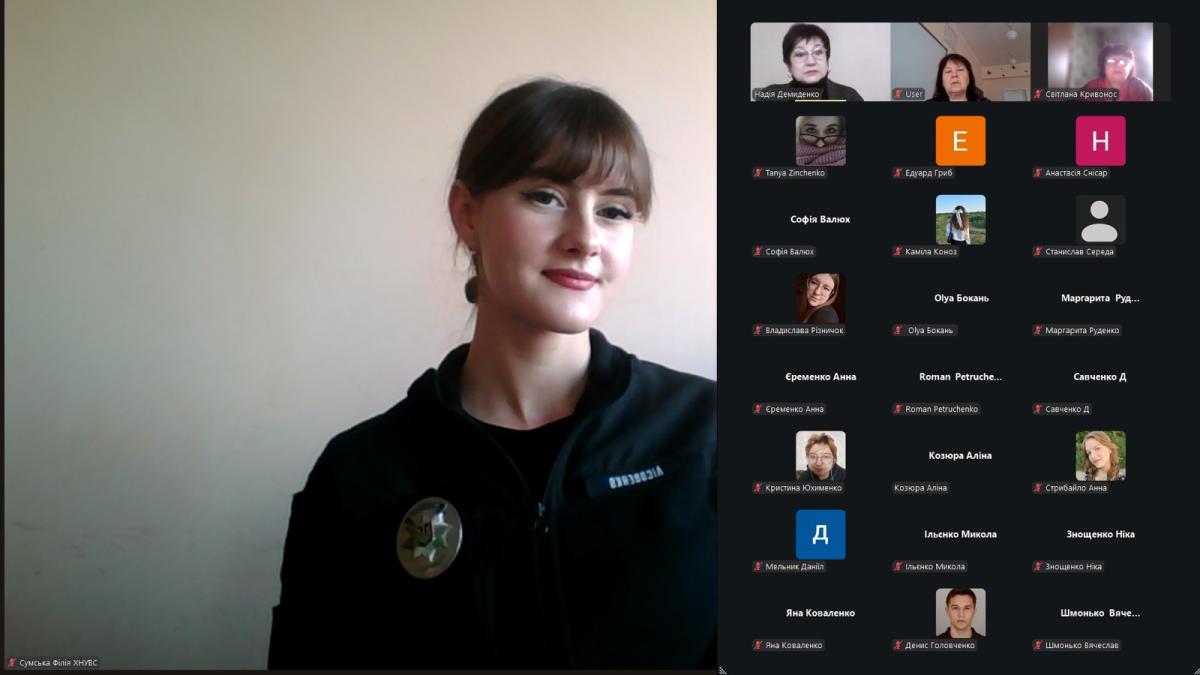Click the large truncated name 'Маргарита Руд...'

(x=1100, y=298)
